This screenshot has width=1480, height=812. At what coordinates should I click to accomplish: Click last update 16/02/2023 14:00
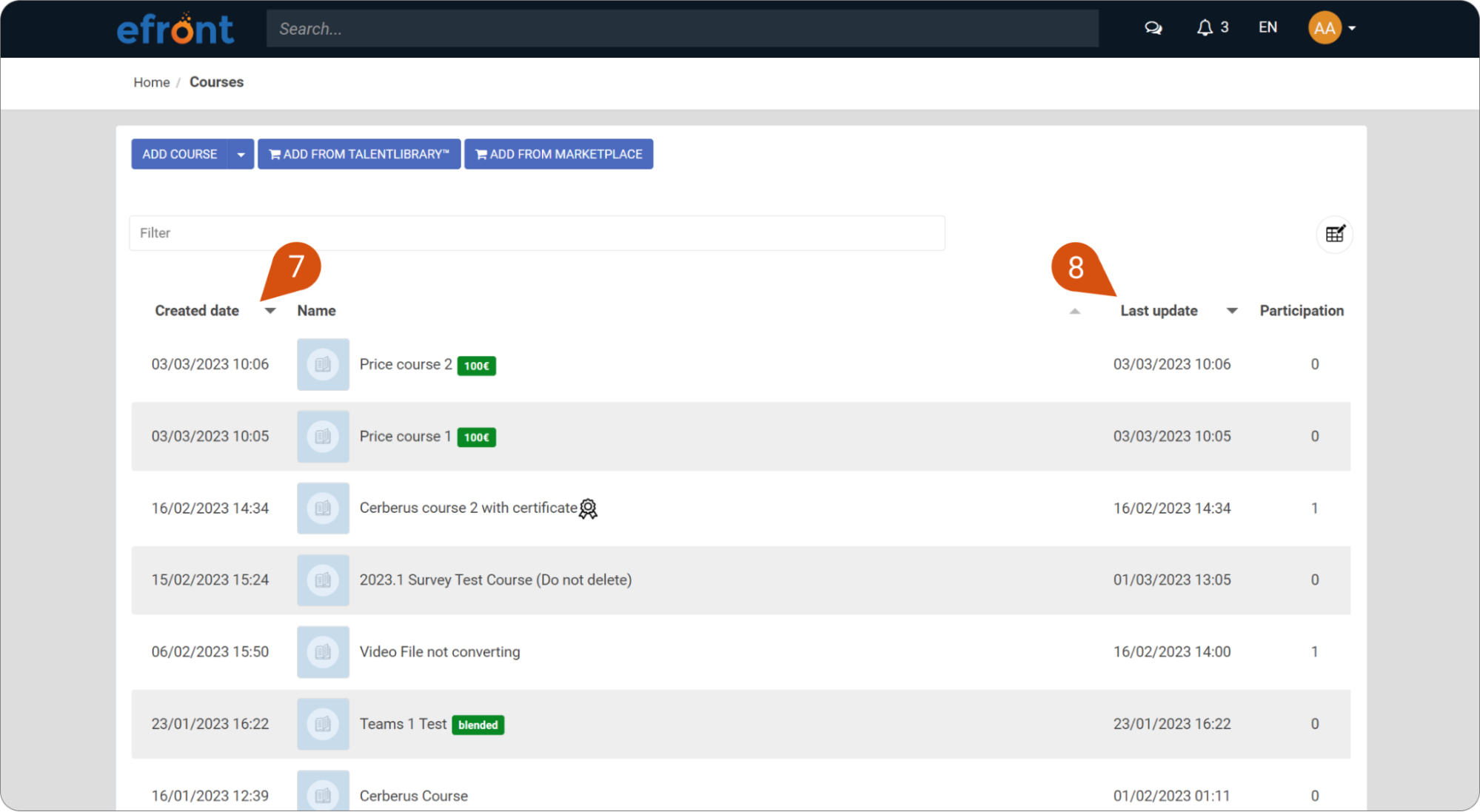[x=1172, y=651]
